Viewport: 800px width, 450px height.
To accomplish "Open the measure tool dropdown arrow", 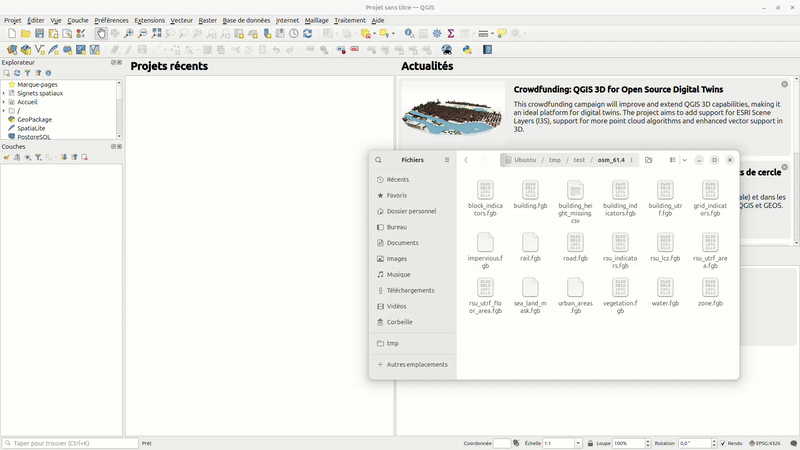I will click(492, 34).
